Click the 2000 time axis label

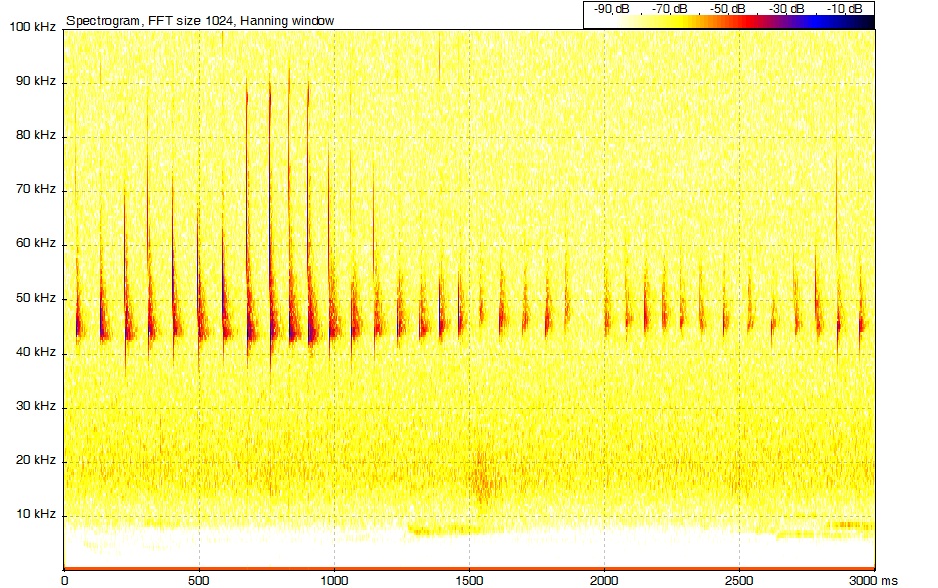point(604,581)
